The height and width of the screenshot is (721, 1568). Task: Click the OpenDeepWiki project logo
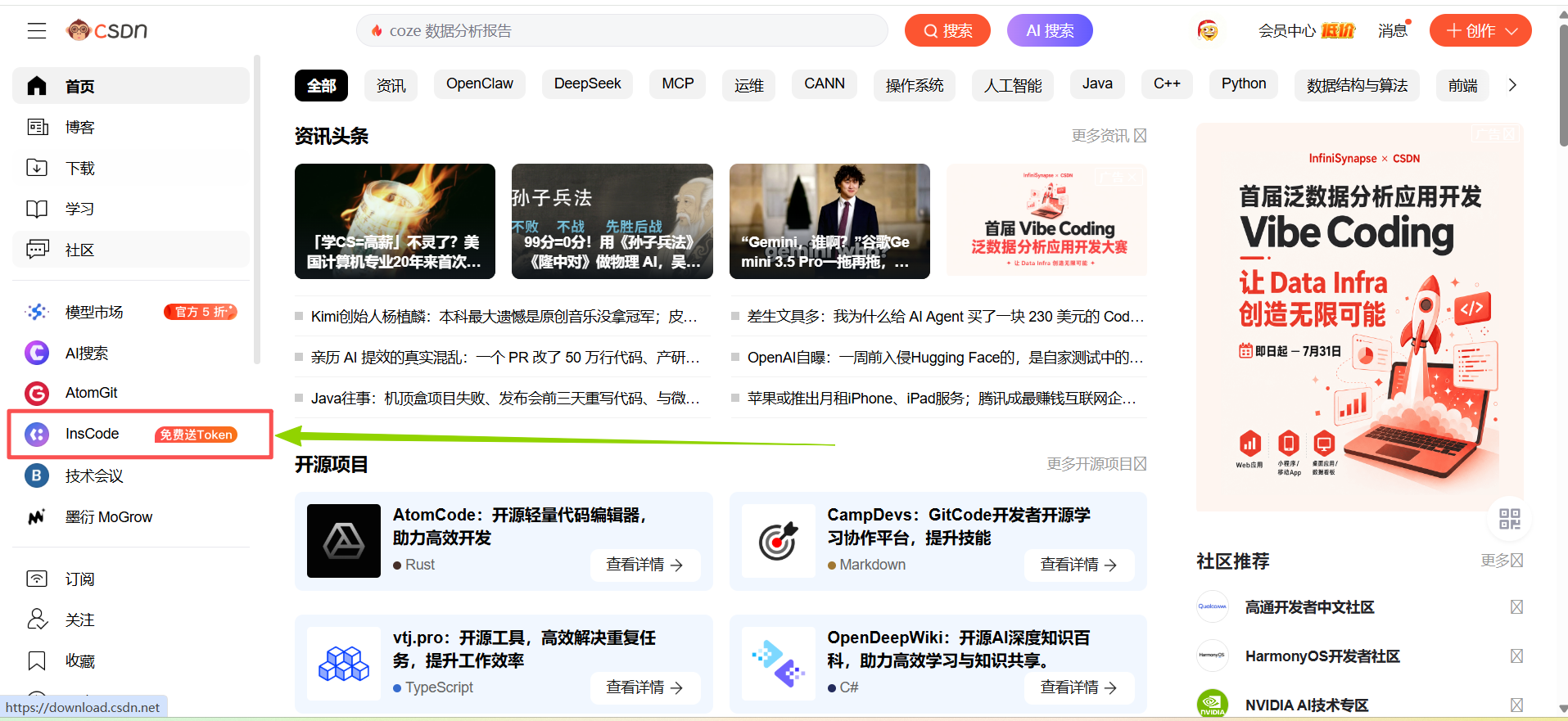778,664
